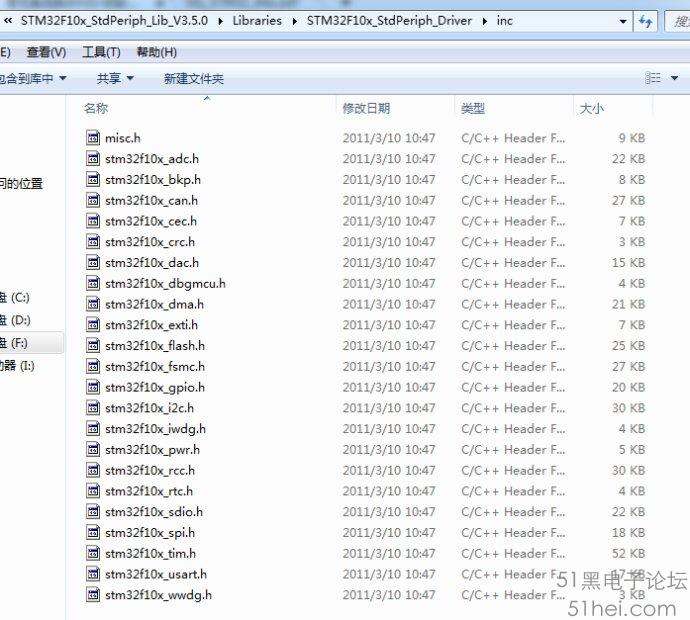Screen dimensions: 690x620
Task: Click the stm32f10x_adc.h file icon
Action: (x=93, y=158)
